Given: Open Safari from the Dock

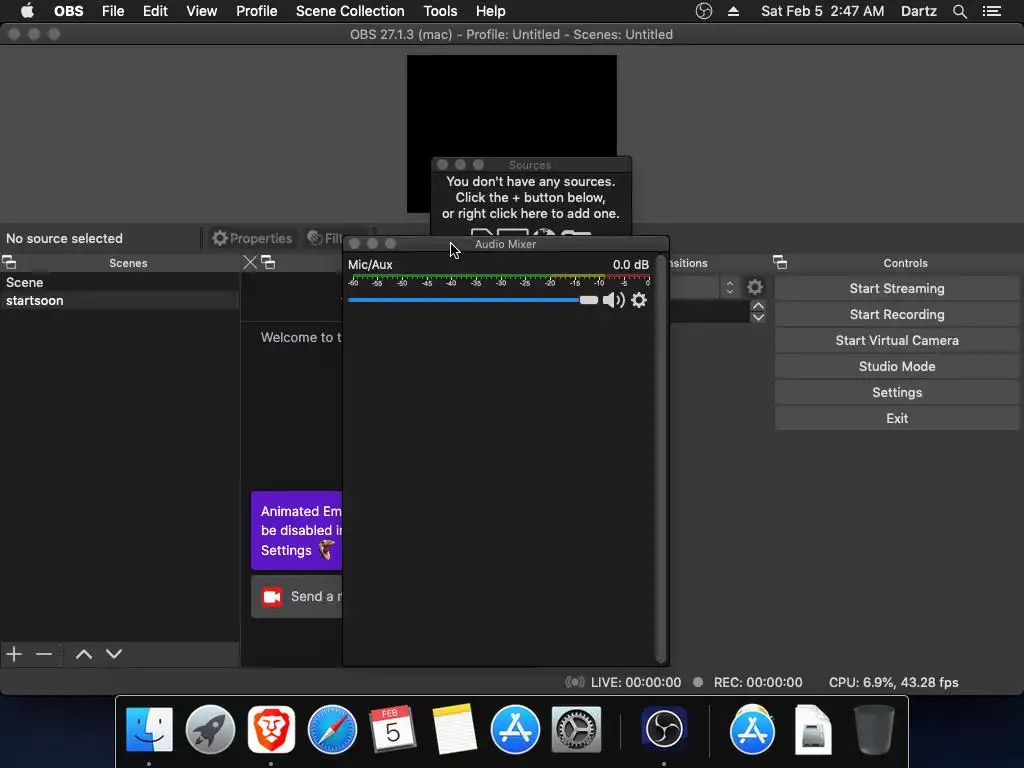Looking at the screenshot, I should pos(332,729).
